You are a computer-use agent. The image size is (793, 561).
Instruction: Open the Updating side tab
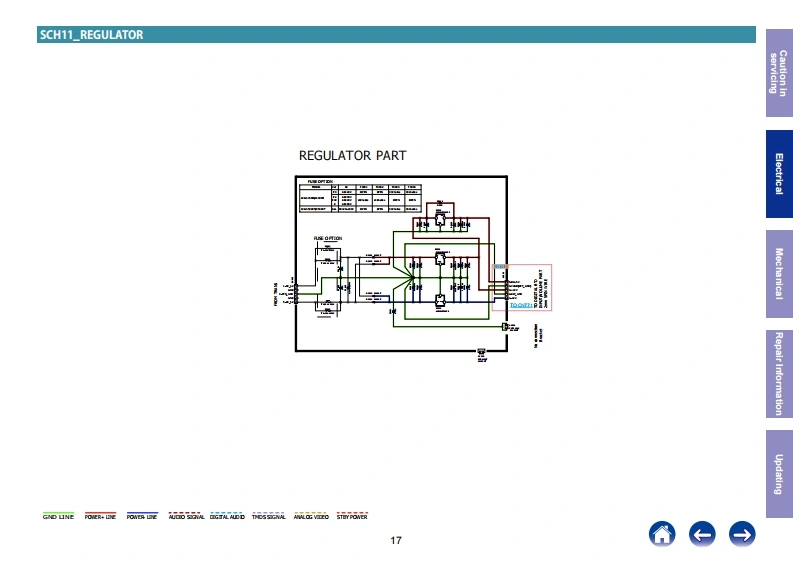click(x=779, y=474)
